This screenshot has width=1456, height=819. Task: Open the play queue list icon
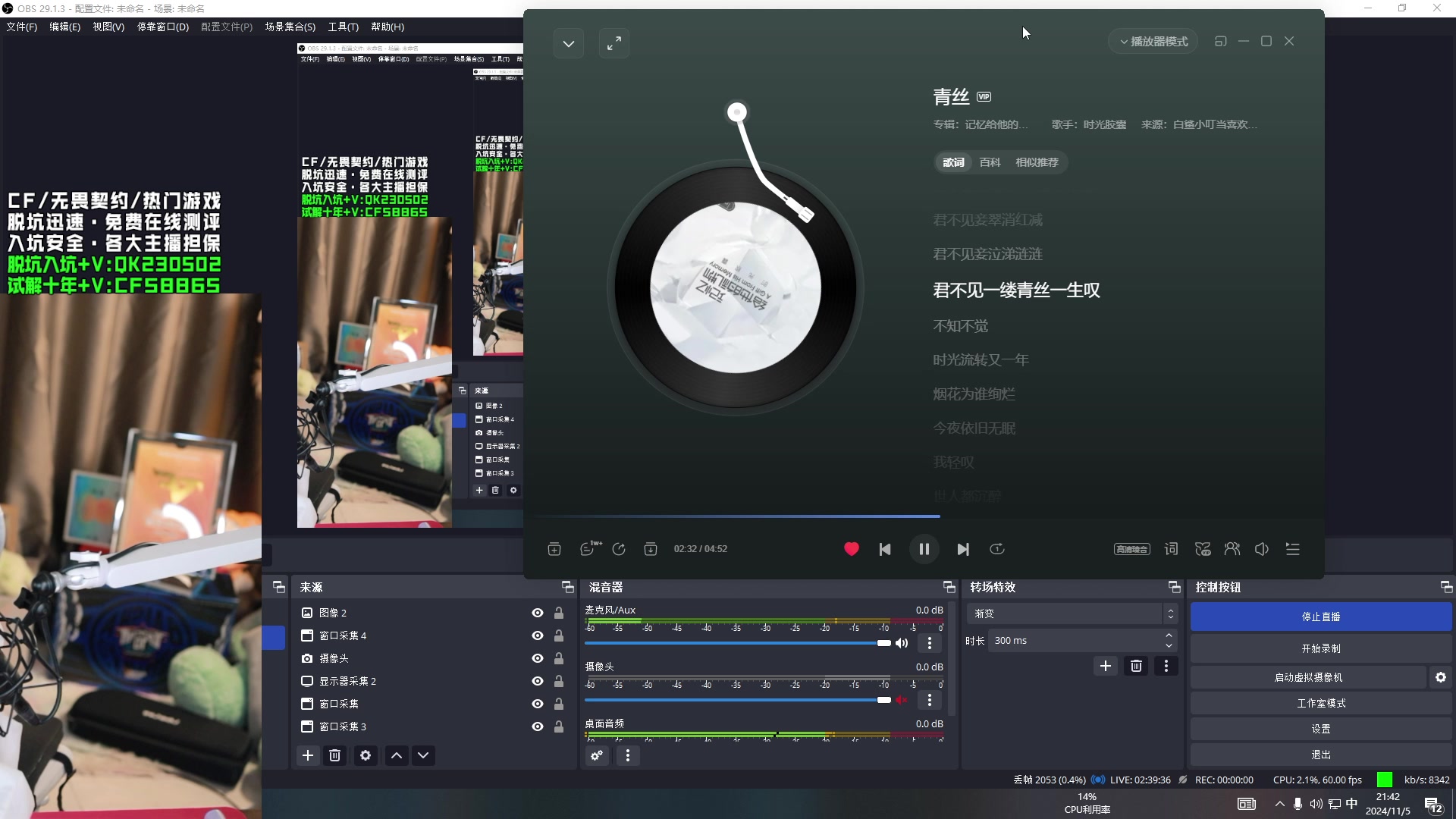click(1293, 549)
